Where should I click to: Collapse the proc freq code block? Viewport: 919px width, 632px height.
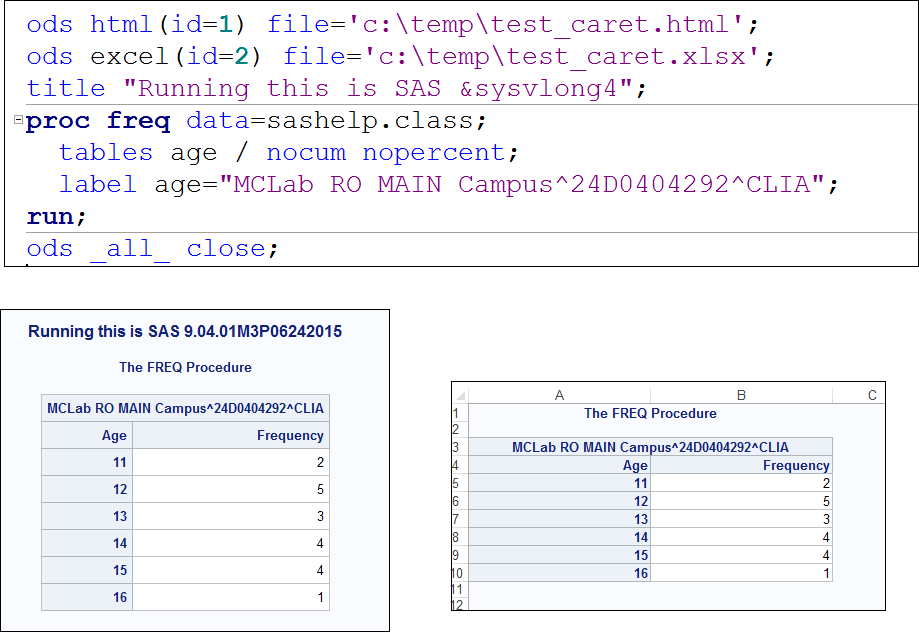click(x=18, y=121)
